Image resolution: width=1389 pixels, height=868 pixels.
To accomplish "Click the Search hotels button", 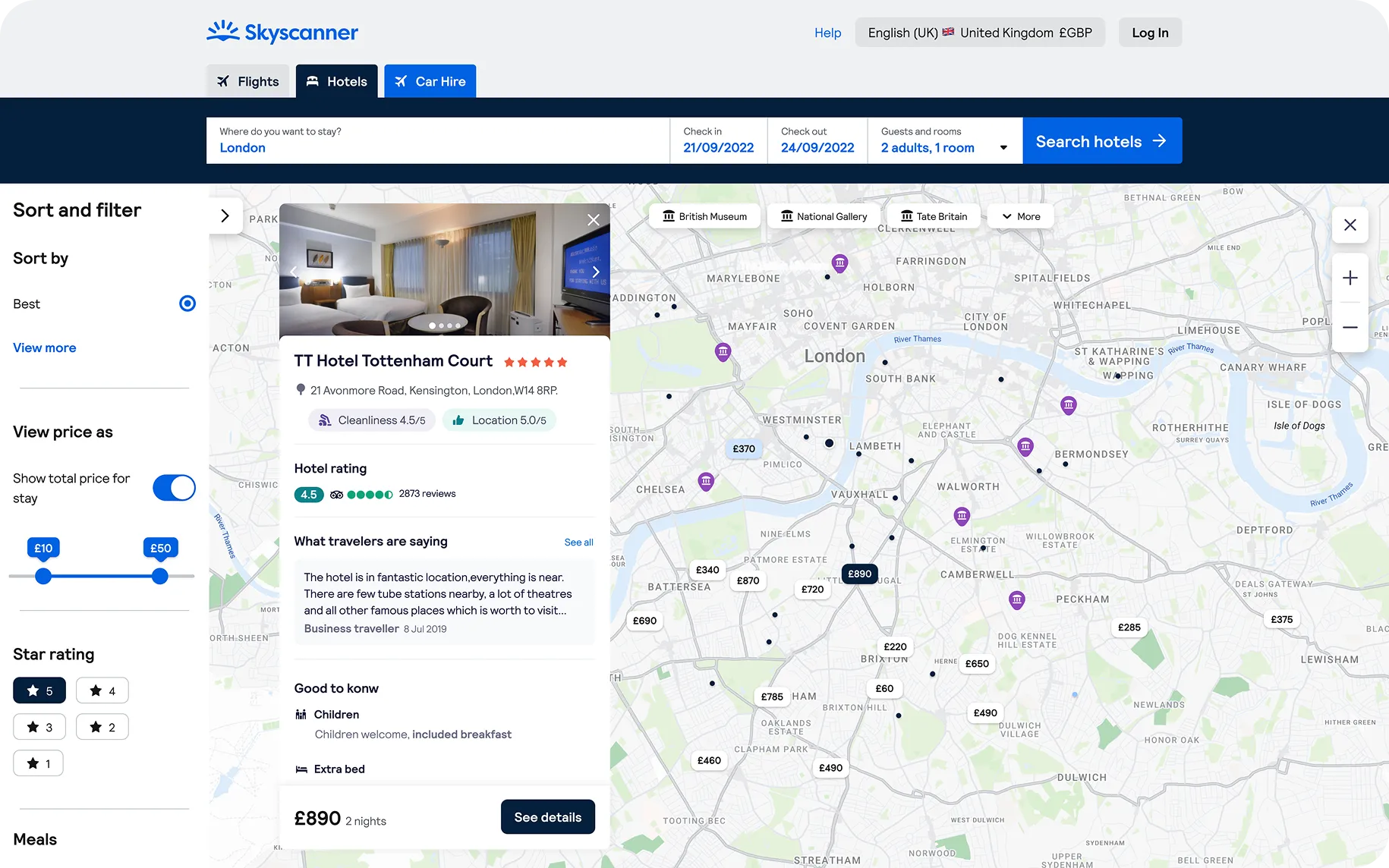I will pyautogui.click(x=1102, y=140).
